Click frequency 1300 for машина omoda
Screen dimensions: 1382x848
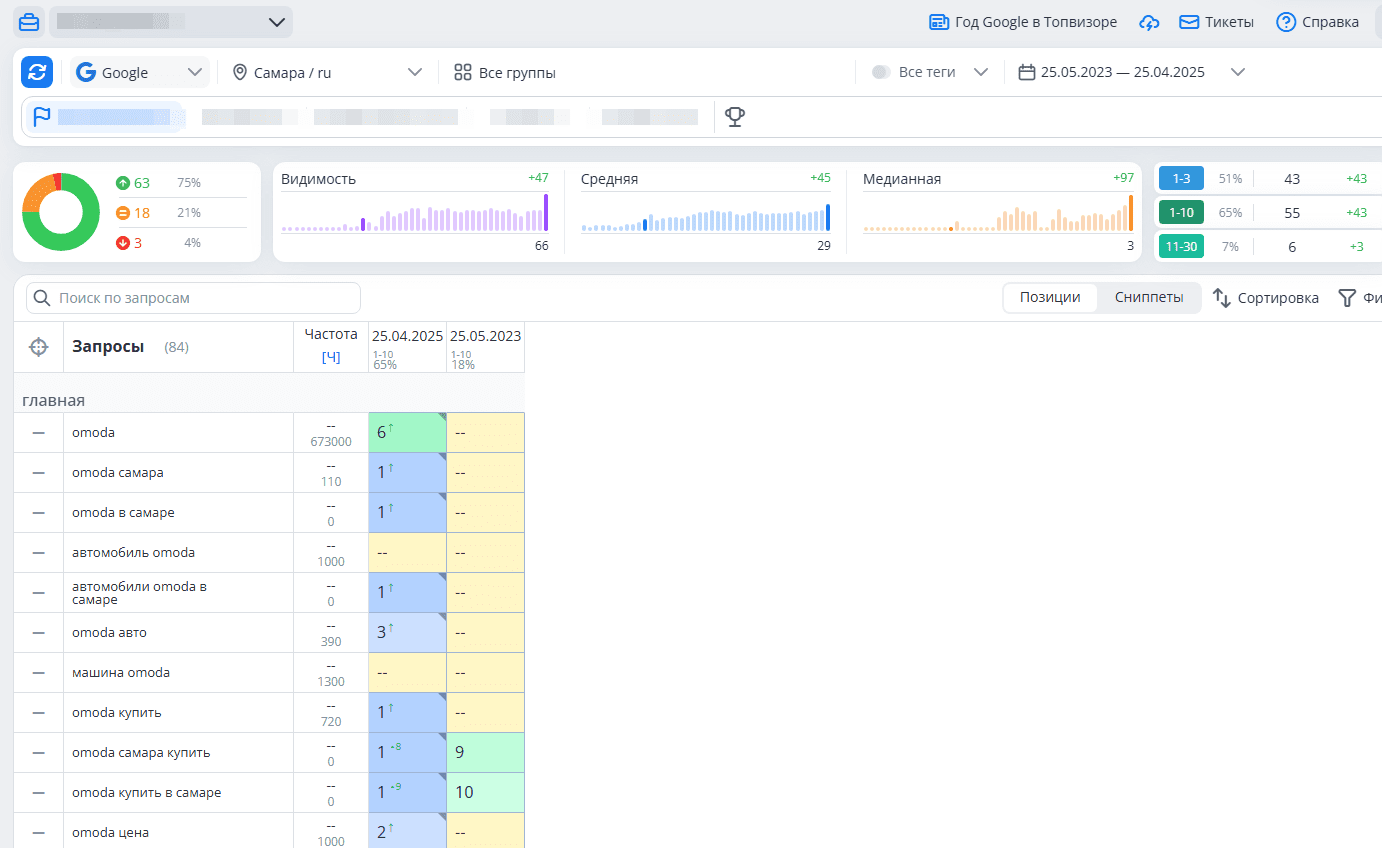tap(330, 681)
